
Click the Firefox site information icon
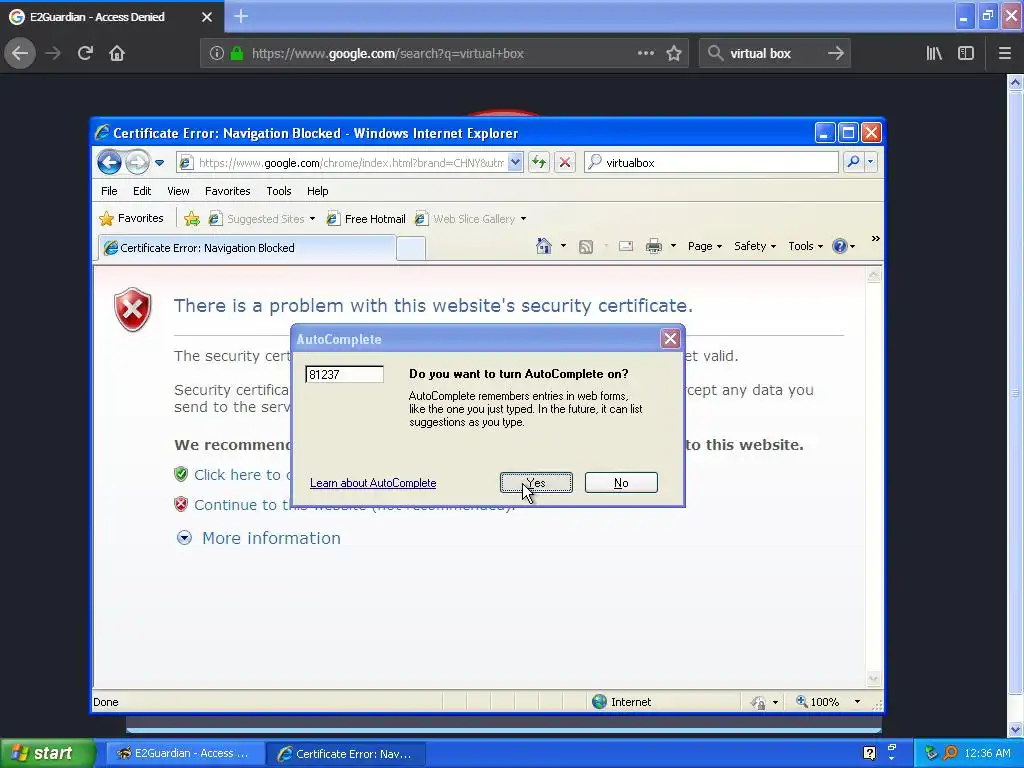(217, 54)
